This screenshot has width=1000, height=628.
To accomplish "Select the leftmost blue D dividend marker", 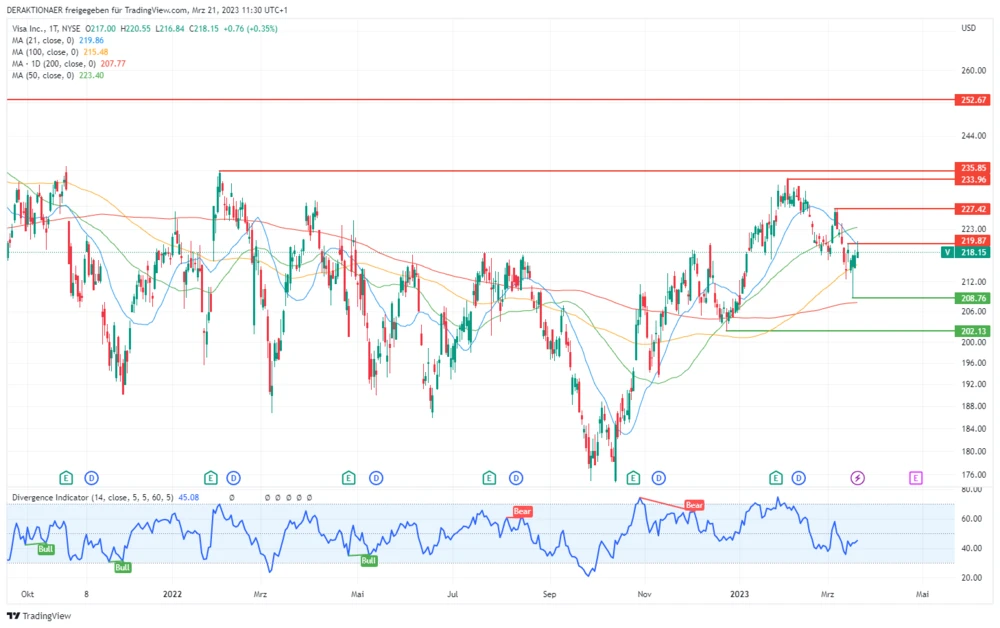I will click(x=90, y=478).
